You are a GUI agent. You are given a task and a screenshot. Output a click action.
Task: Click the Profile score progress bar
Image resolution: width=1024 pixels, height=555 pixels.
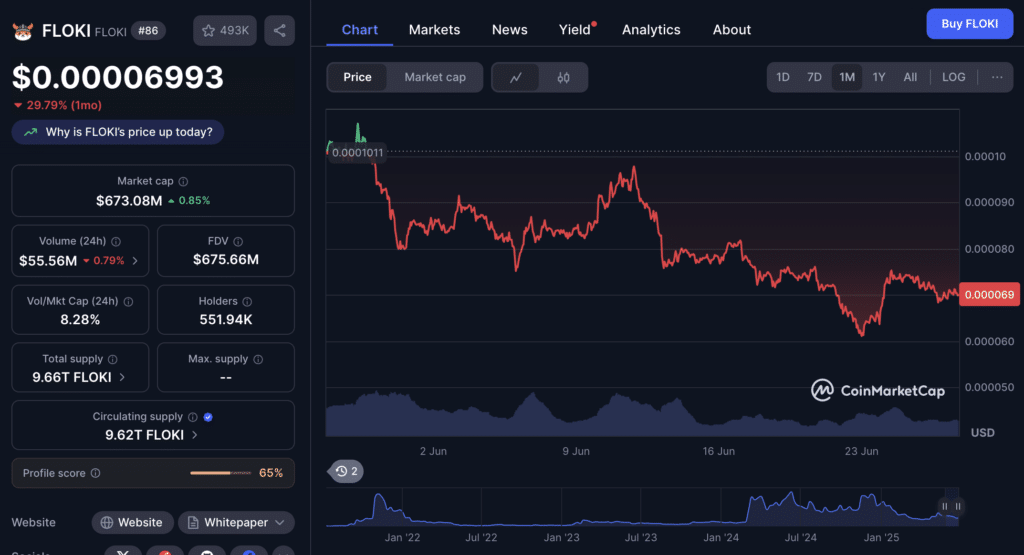(x=221, y=473)
